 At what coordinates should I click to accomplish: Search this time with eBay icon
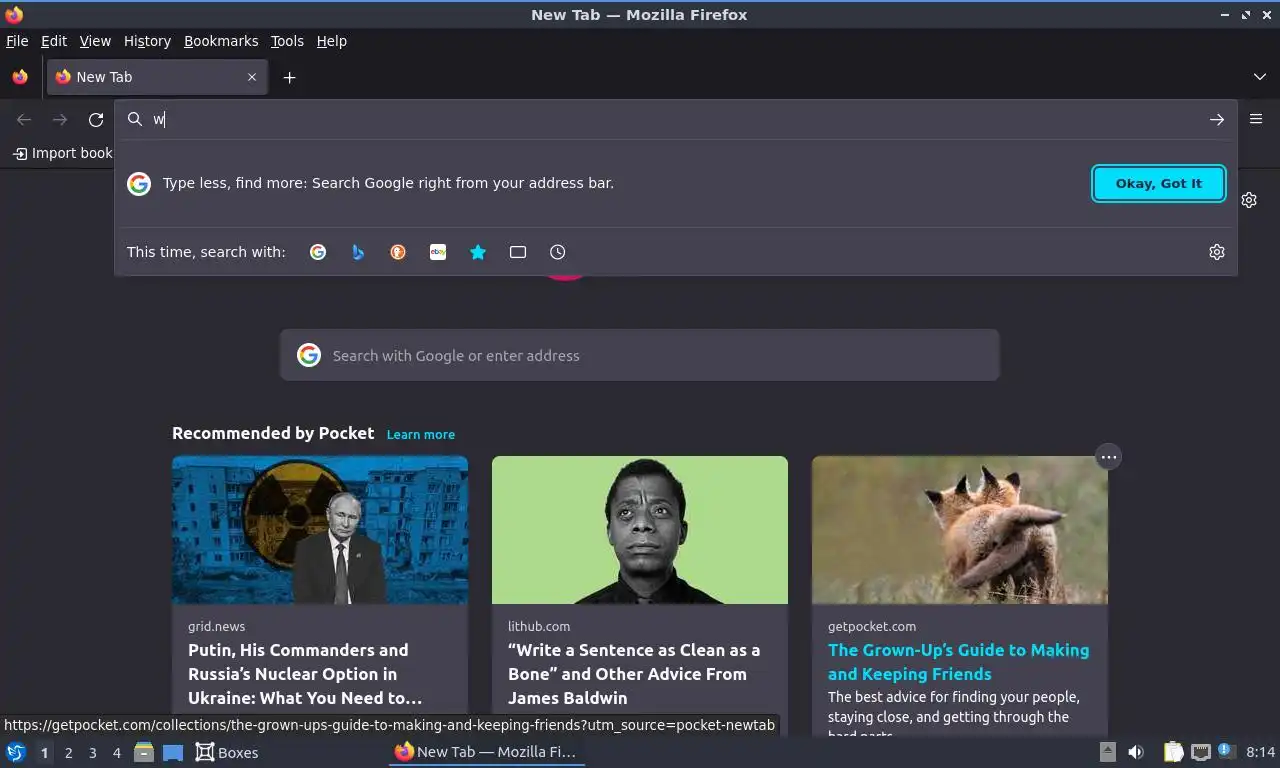438,252
